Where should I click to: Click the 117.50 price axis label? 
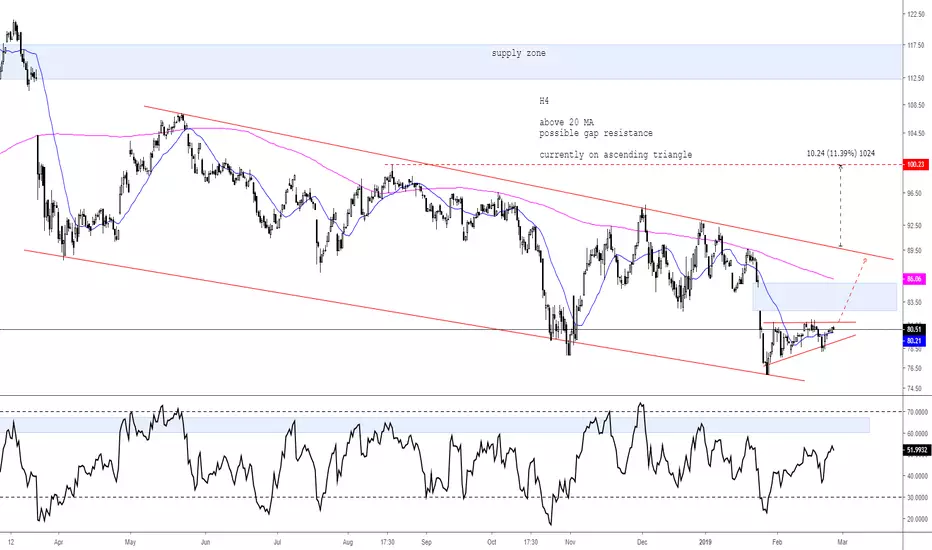point(916,45)
